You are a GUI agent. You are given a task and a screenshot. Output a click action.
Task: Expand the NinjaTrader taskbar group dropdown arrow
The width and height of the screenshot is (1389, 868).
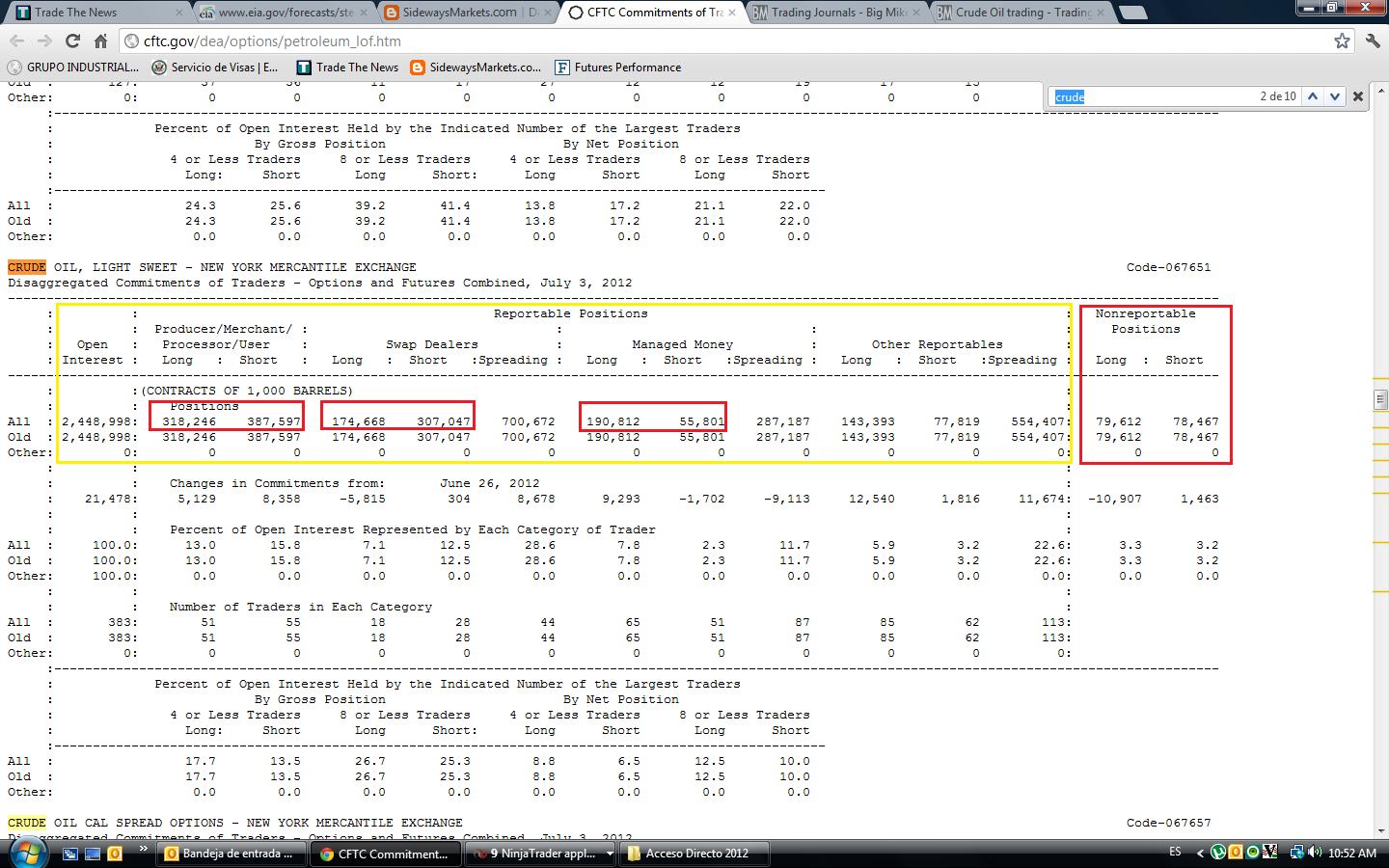tap(610, 854)
